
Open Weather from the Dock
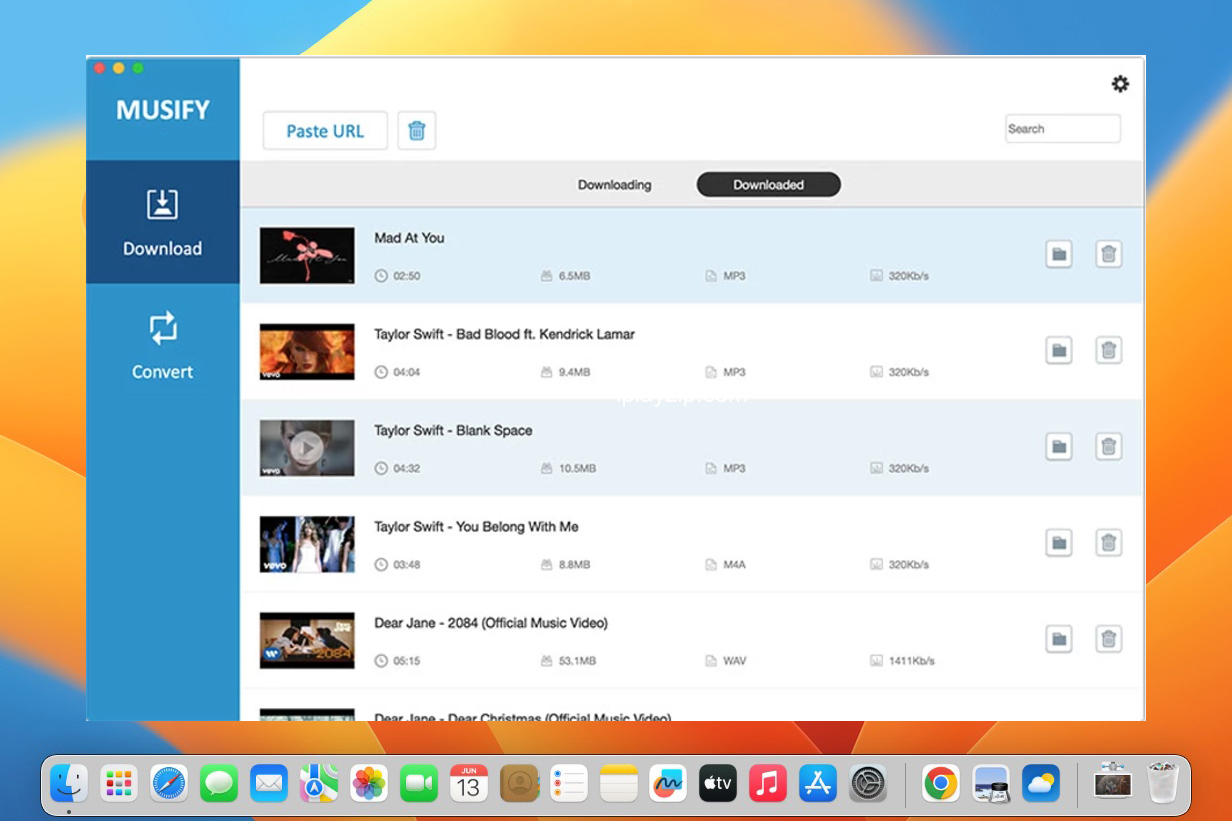1041,783
